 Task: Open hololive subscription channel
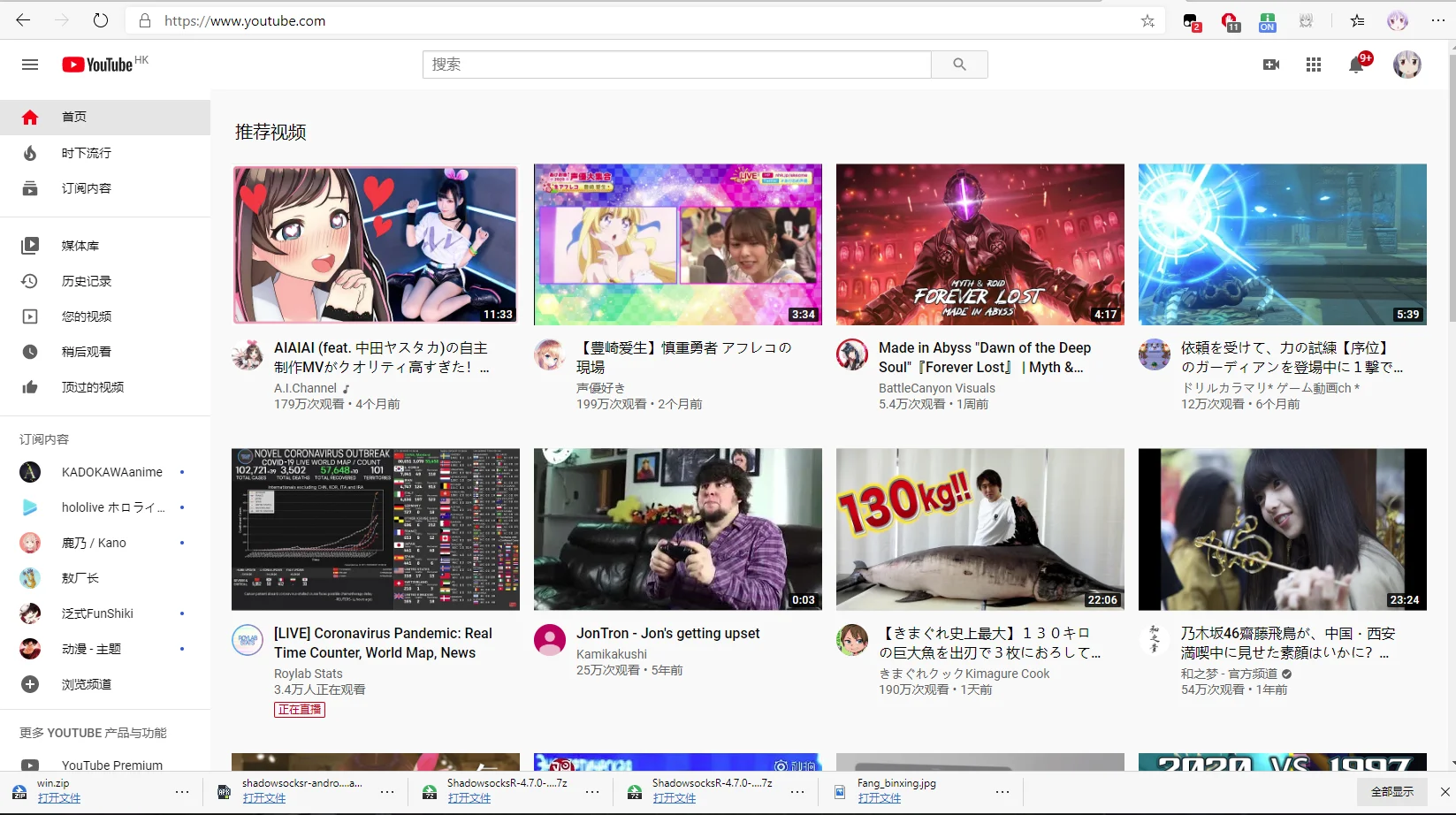click(x=105, y=507)
